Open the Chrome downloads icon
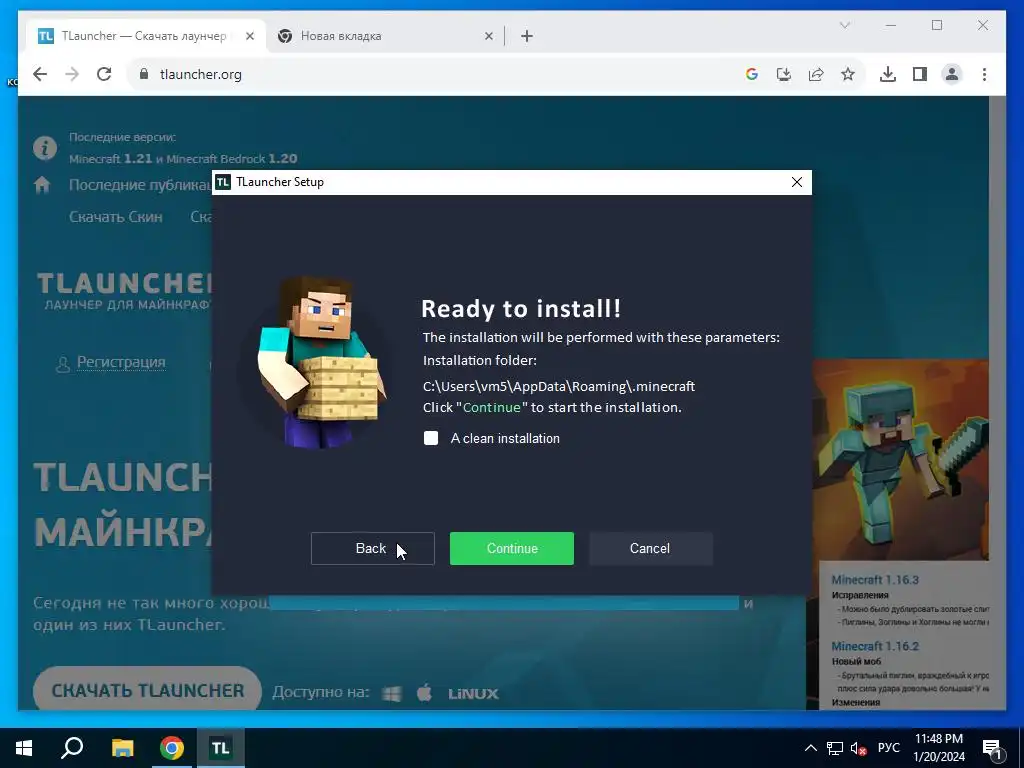The image size is (1024, 768). click(x=888, y=74)
